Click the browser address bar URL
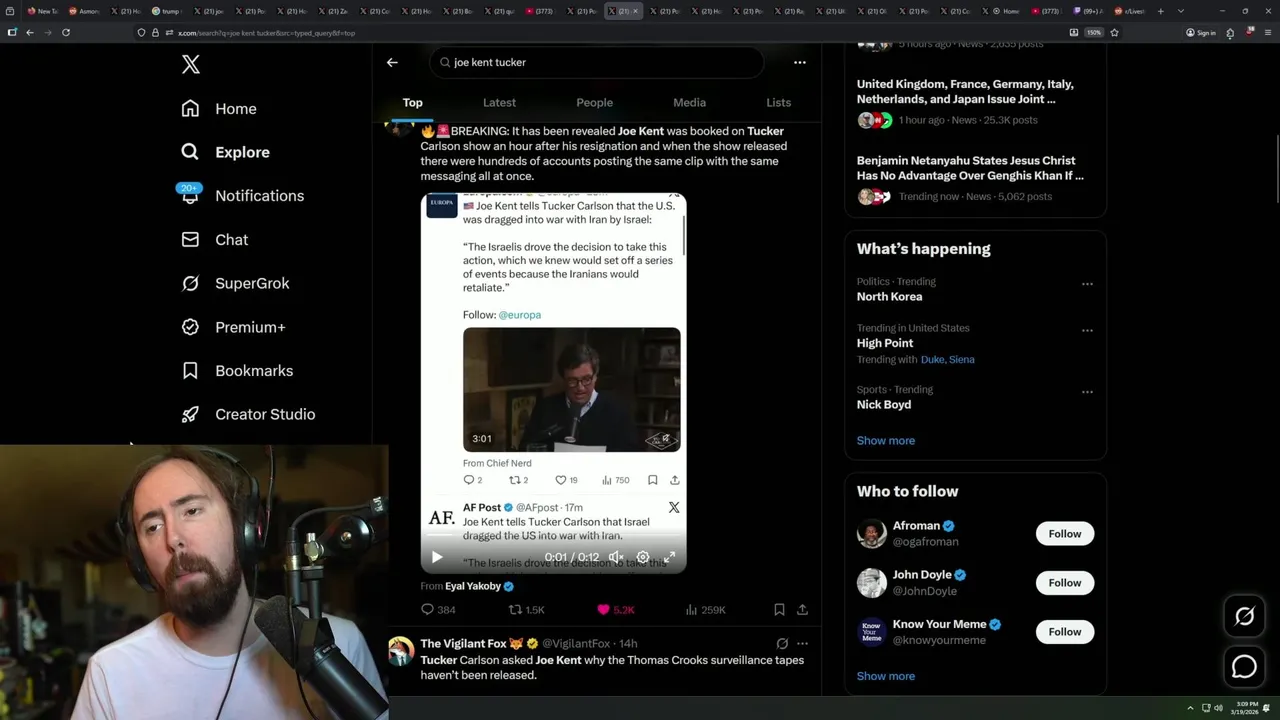 pyautogui.click(x=266, y=33)
